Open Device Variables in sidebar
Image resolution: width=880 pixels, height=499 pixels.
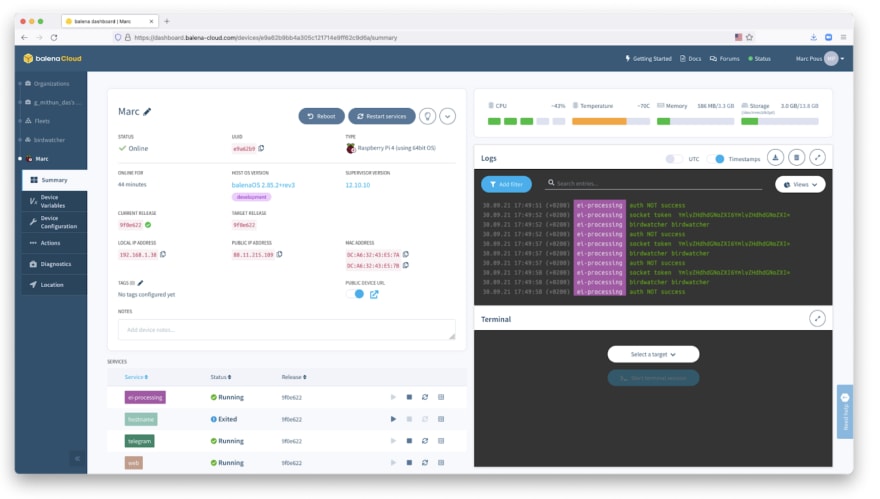coord(54,202)
